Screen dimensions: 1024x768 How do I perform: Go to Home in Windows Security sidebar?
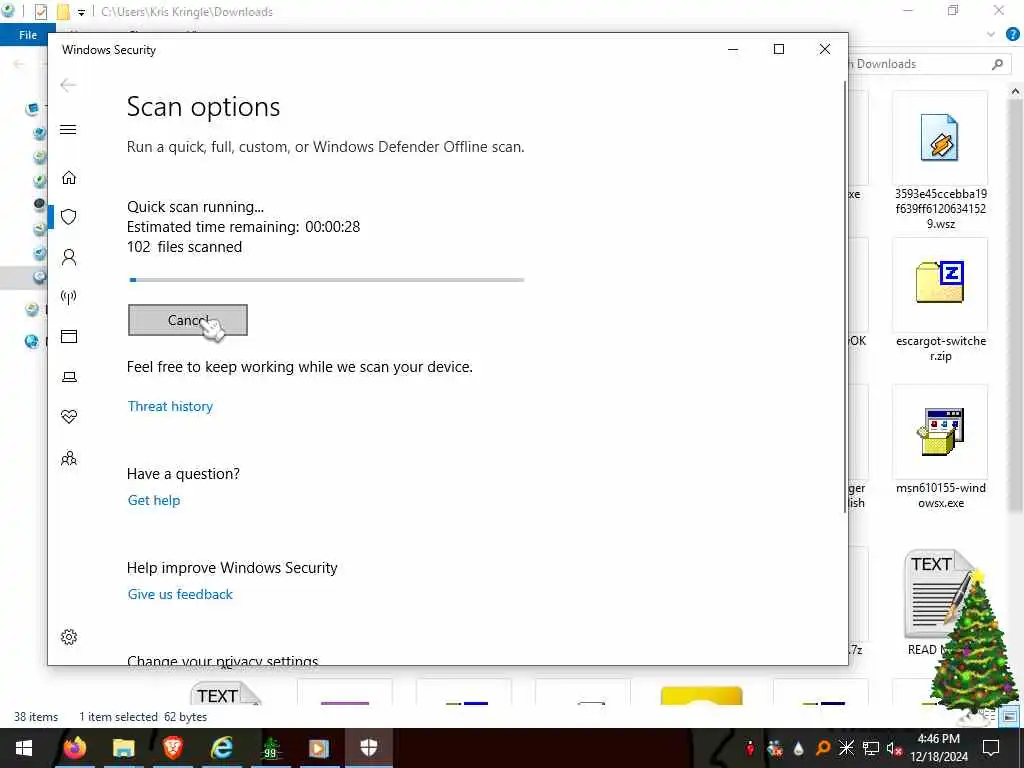click(x=69, y=178)
